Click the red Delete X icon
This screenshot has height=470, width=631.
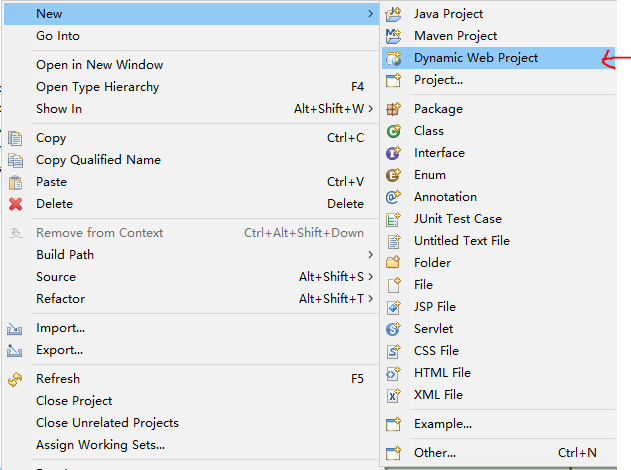(x=15, y=204)
